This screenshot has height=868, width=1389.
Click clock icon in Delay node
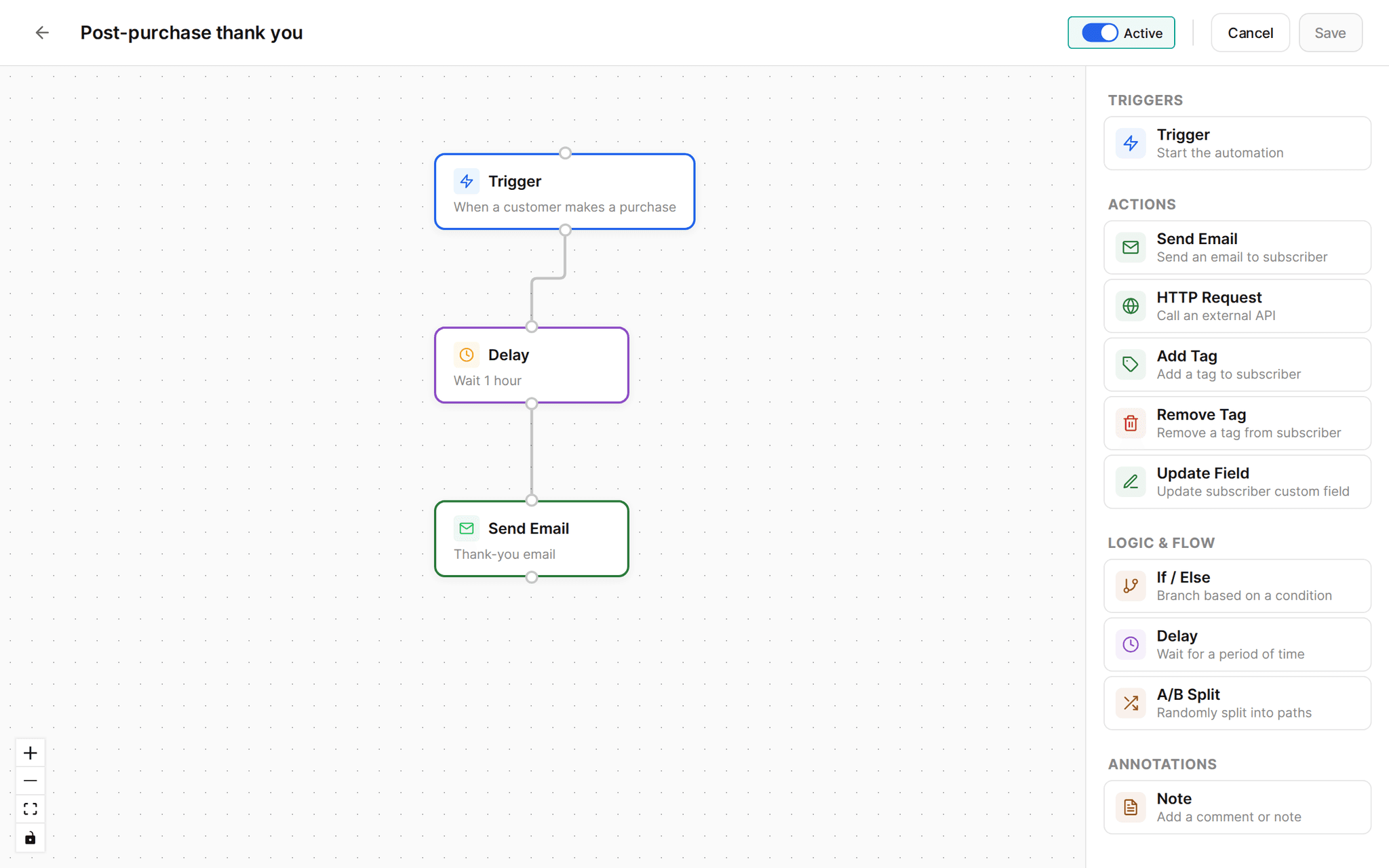(x=467, y=355)
